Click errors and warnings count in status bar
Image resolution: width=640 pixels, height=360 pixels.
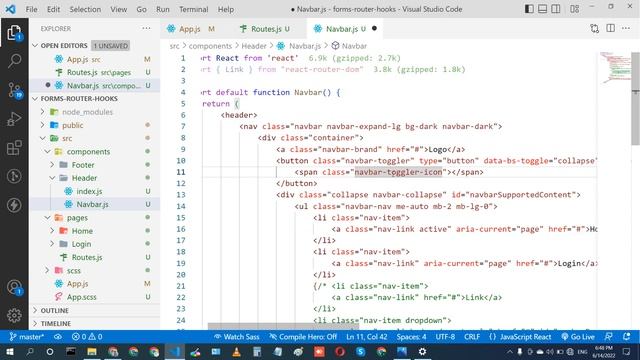(87, 337)
